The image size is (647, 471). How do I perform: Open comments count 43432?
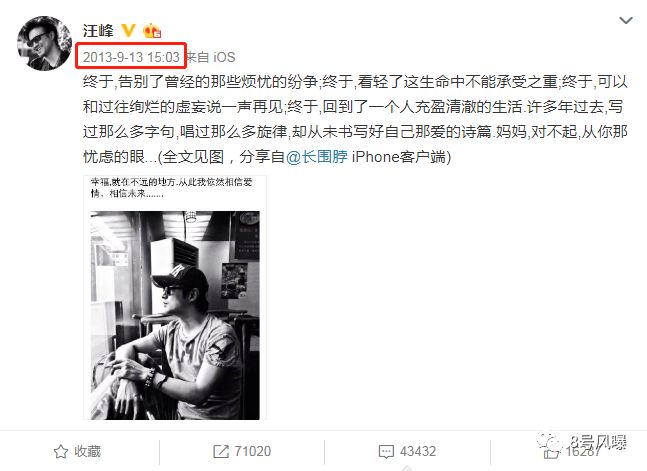(x=418, y=451)
